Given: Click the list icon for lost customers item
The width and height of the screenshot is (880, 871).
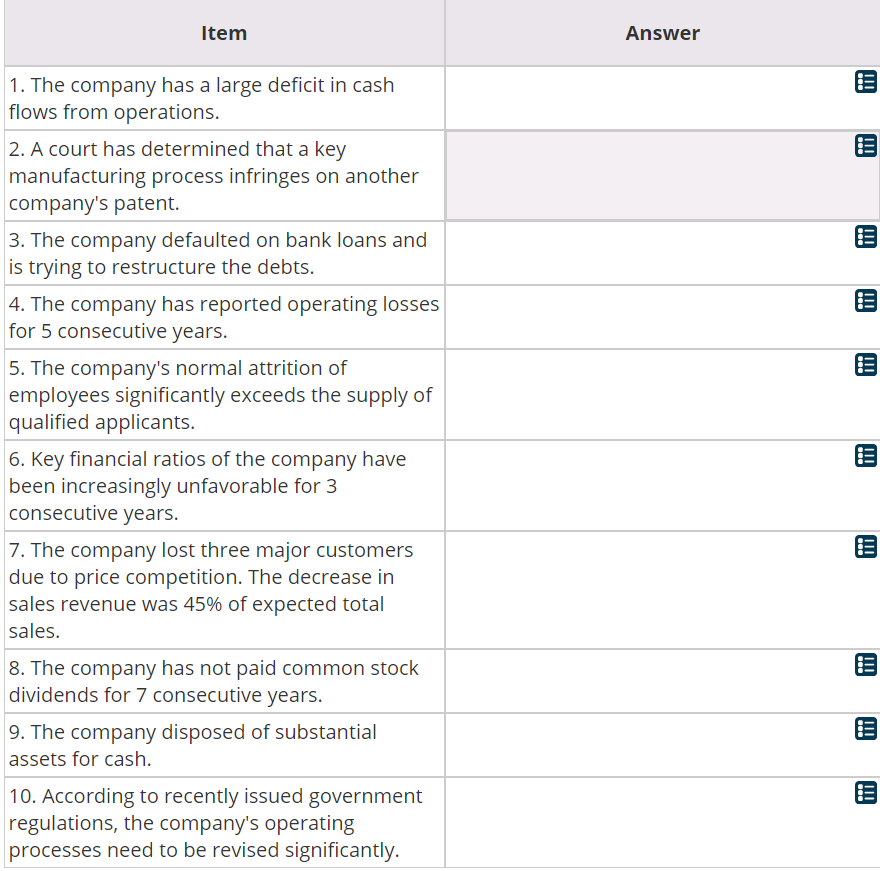Looking at the screenshot, I should pos(866,546).
